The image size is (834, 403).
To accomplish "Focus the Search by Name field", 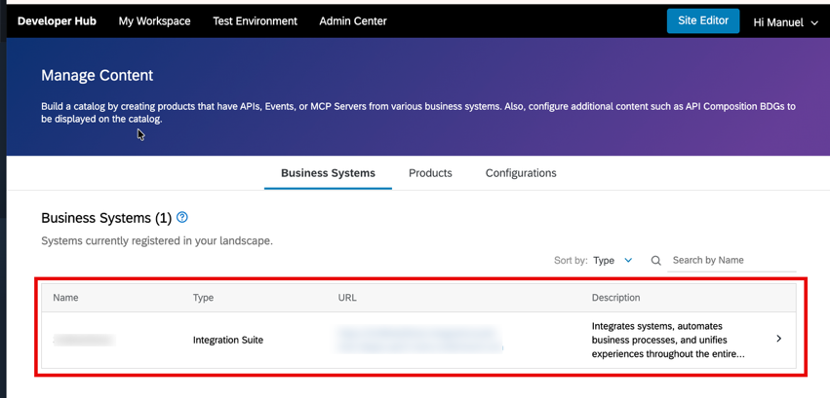I will [732, 261].
